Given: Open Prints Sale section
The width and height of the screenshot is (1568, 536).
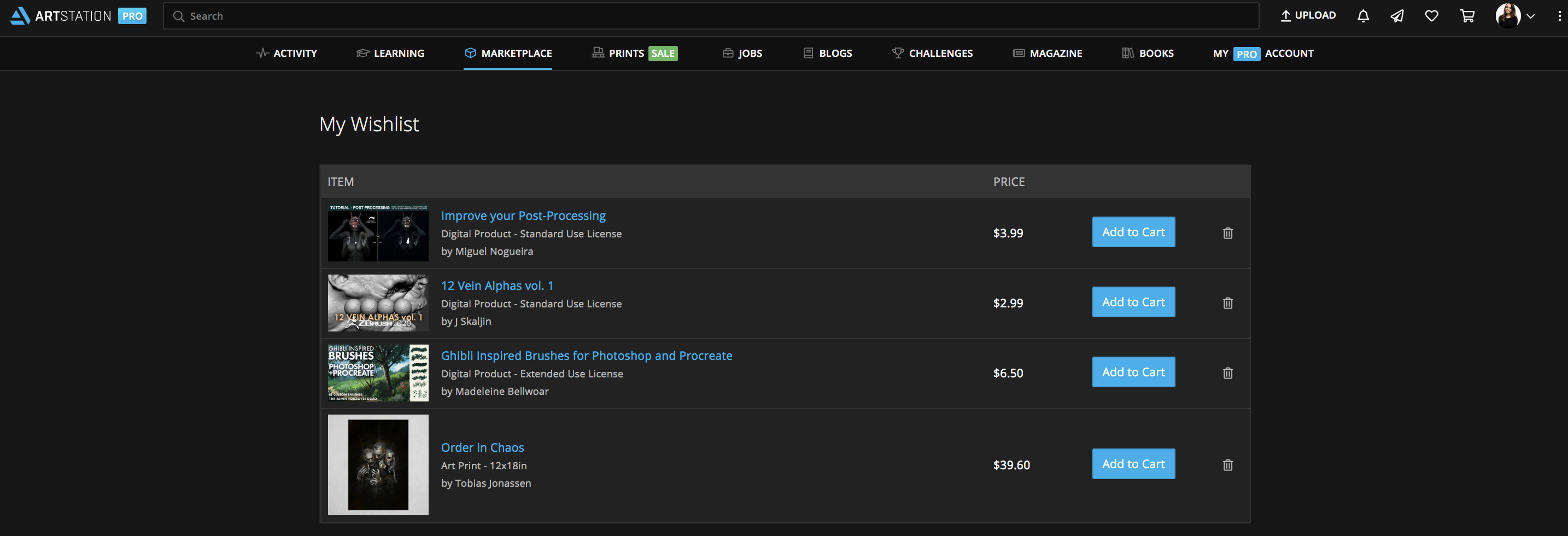Looking at the screenshot, I should click(x=634, y=54).
